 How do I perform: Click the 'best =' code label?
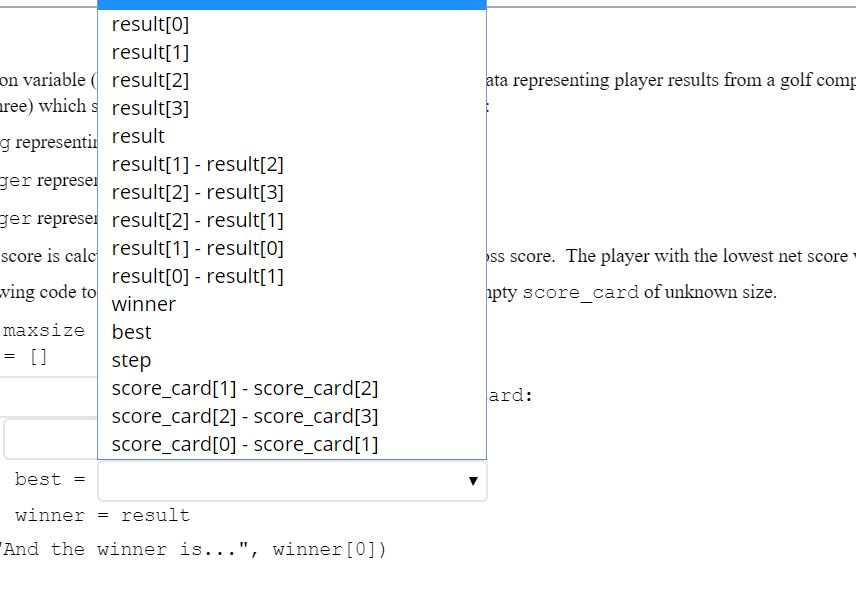pyautogui.click(x=50, y=479)
